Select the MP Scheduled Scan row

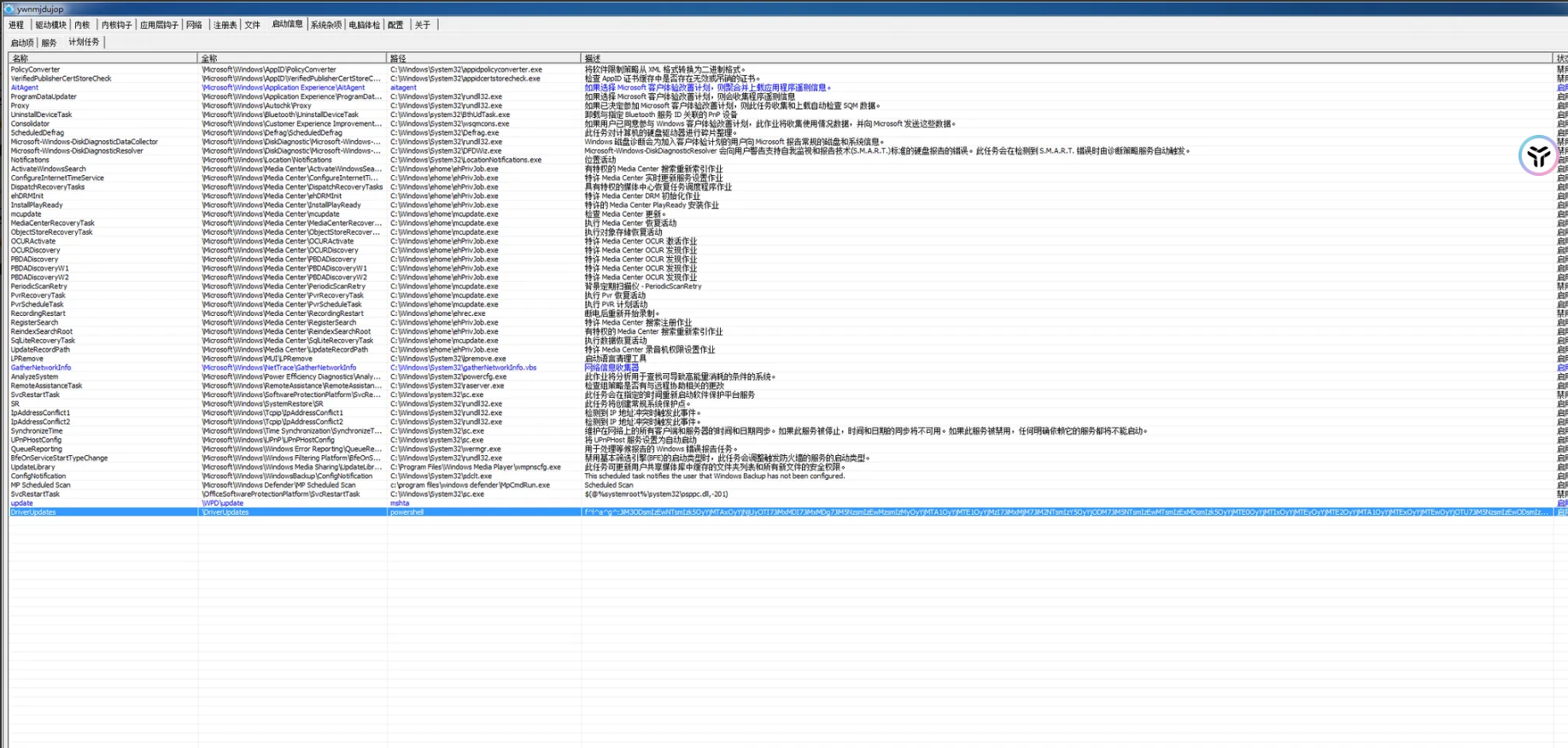pos(787,485)
